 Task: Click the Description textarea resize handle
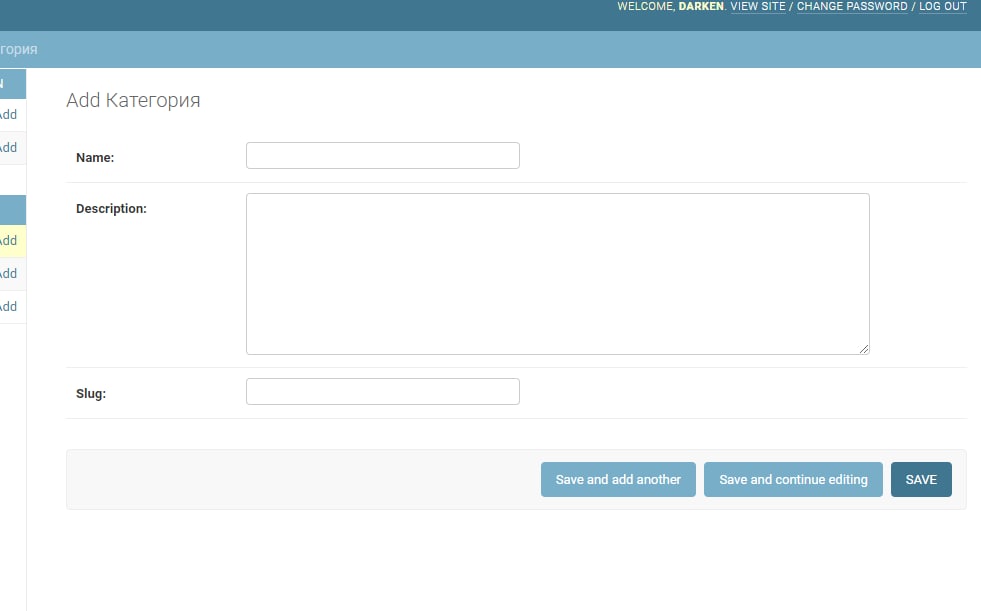[864, 349]
